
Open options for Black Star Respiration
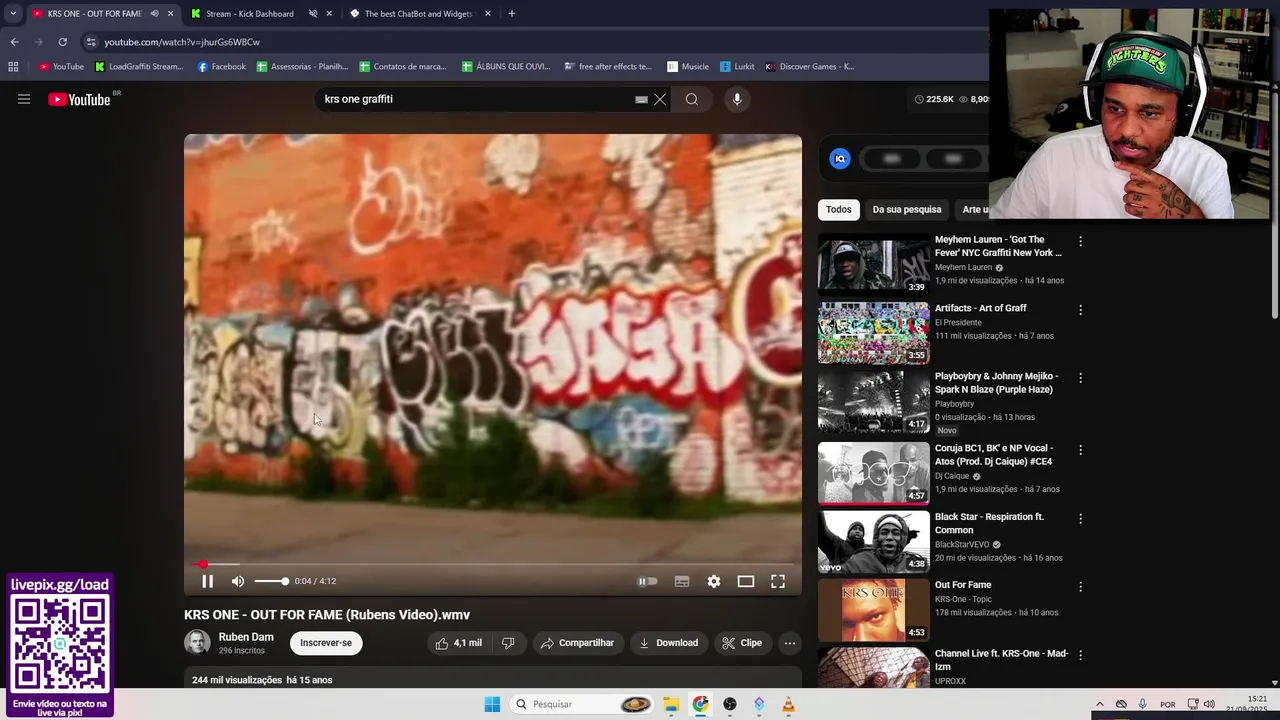pyautogui.click(x=1080, y=519)
